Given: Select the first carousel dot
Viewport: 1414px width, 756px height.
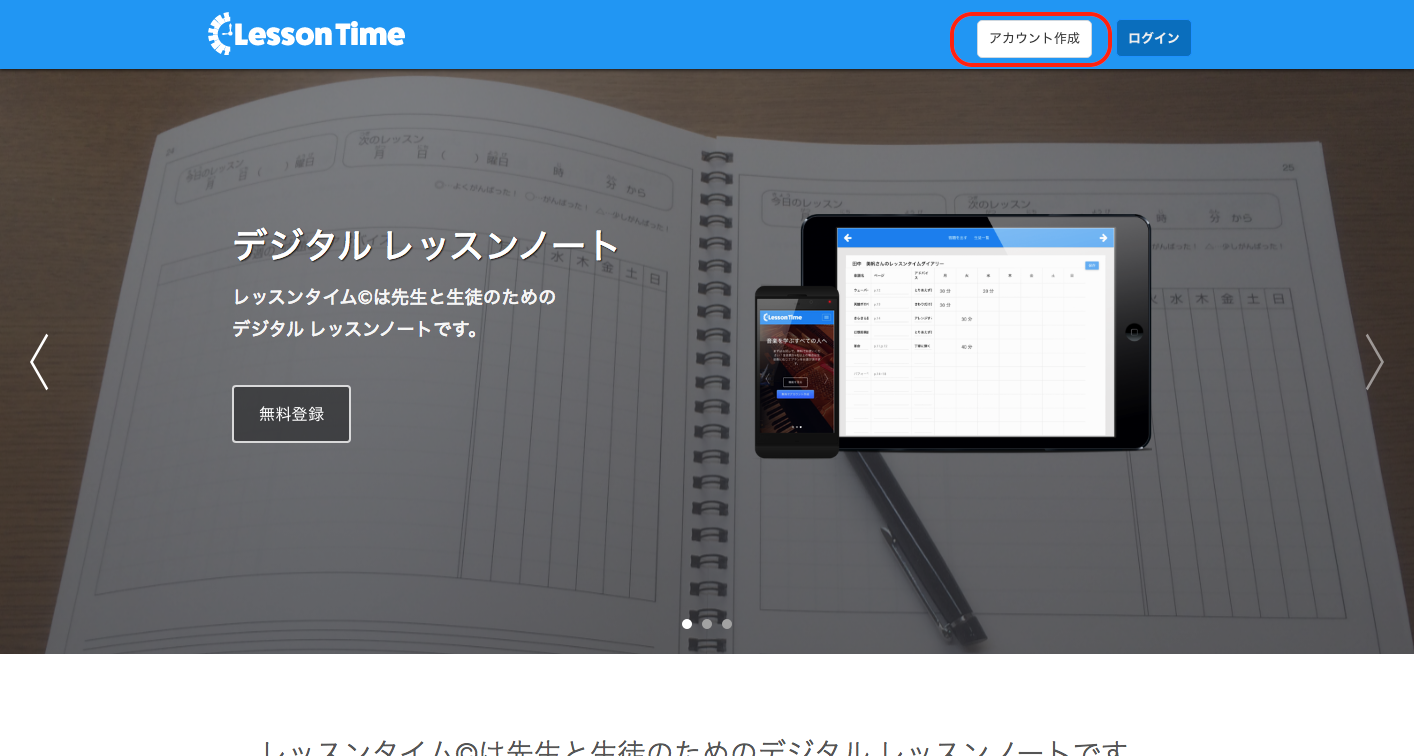Looking at the screenshot, I should point(687,624).
